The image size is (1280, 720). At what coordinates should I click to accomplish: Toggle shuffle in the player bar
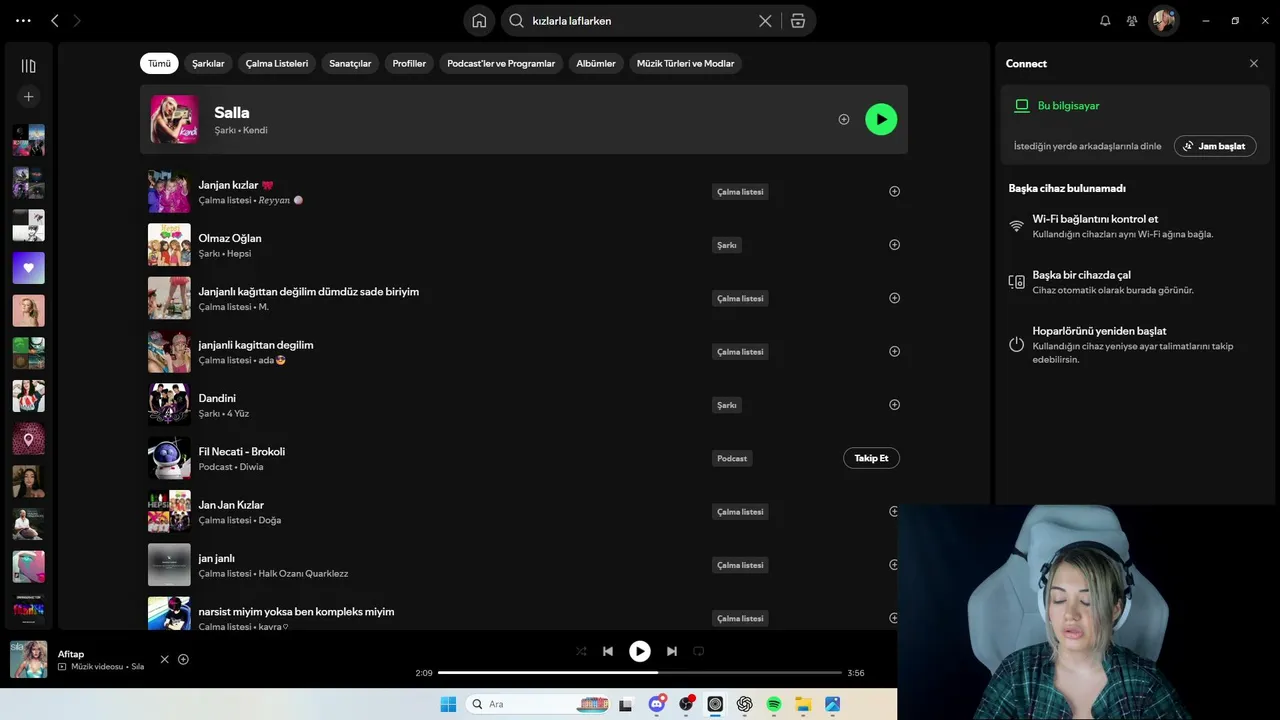[x=581, y=651]
